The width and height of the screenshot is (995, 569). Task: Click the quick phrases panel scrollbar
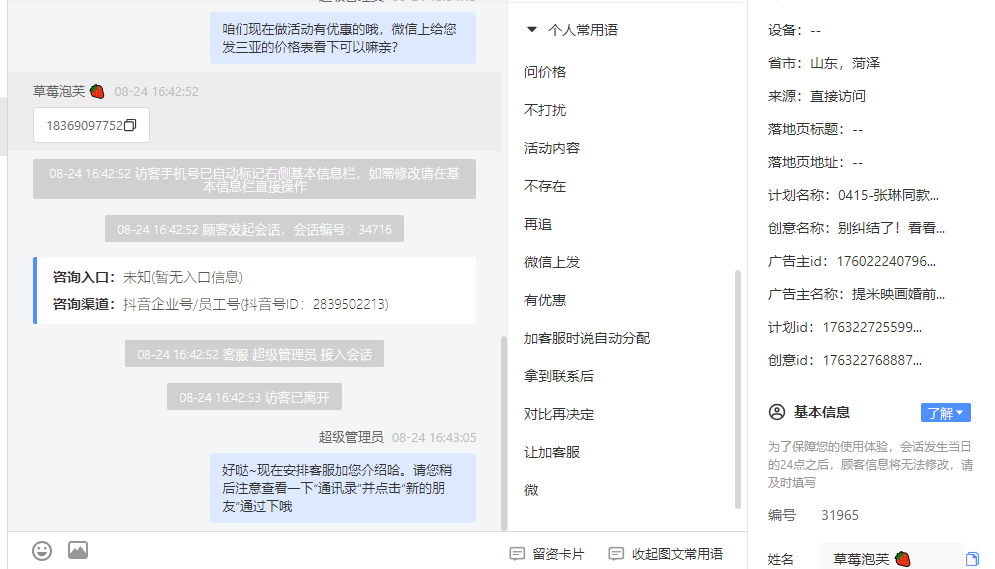737,389
